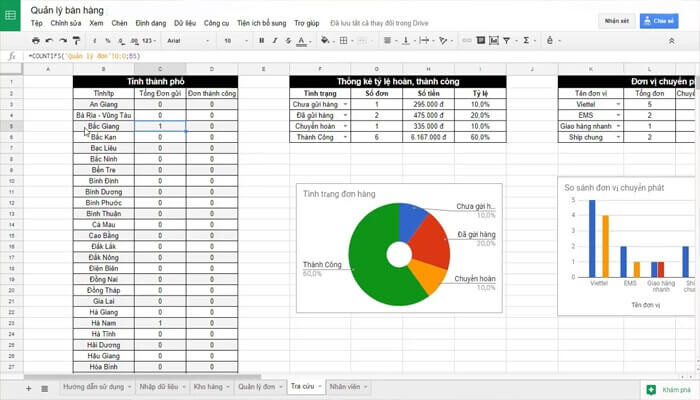
Task: Open the 'Dữ liệu' menu
Action: (x=185, y=21)
